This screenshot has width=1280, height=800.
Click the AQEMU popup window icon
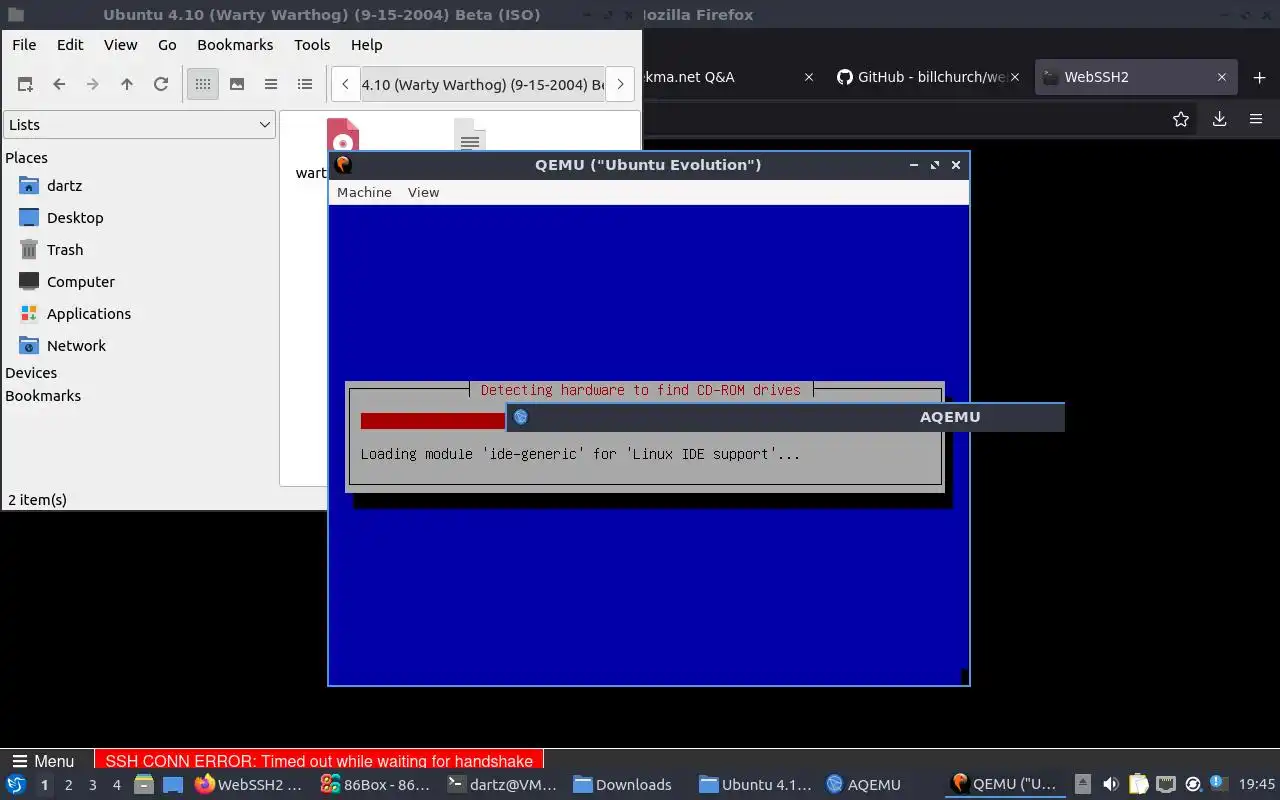[x=520, y=417]
